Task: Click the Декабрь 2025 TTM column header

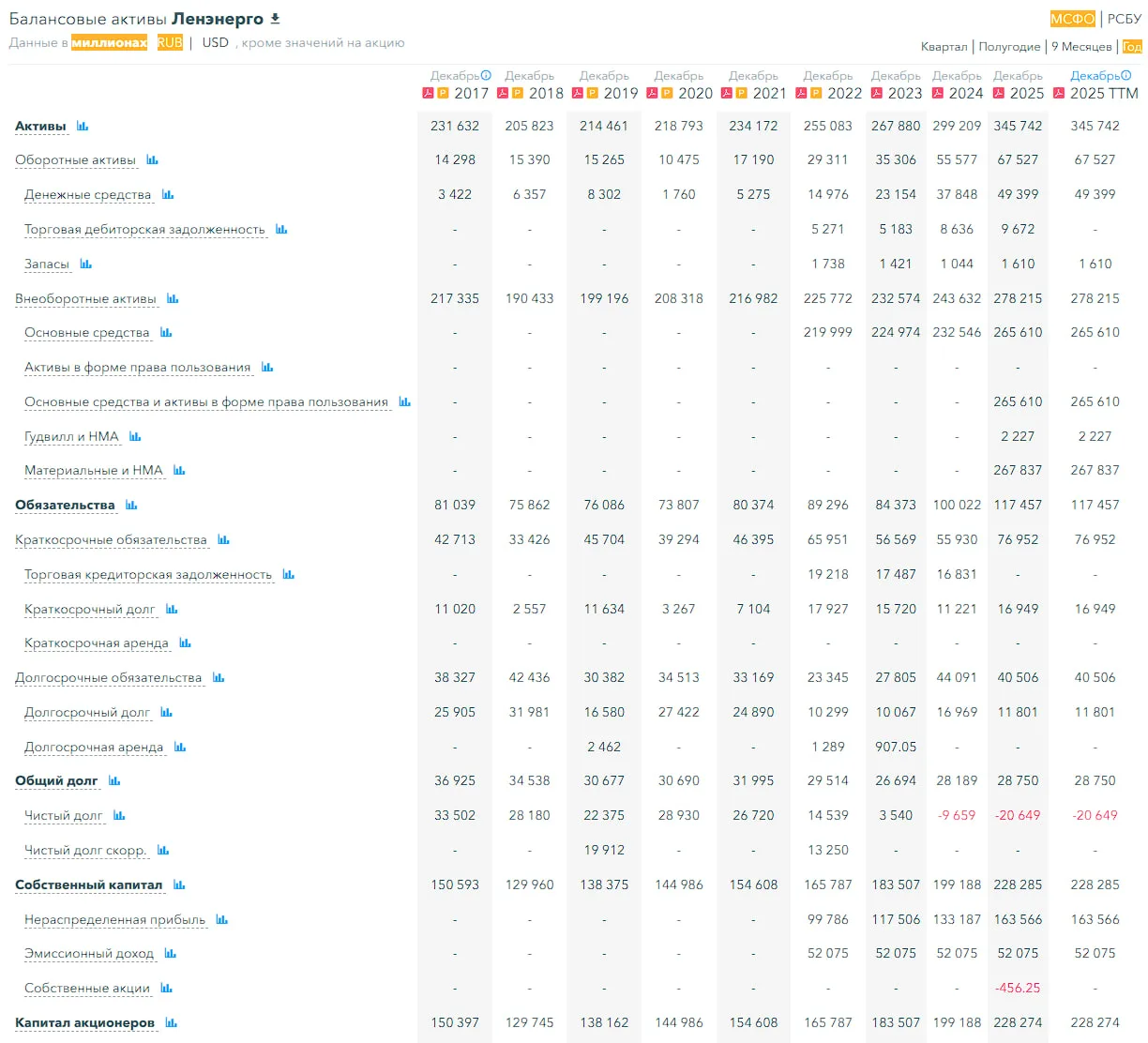Action: click(x=1100, y=84)
